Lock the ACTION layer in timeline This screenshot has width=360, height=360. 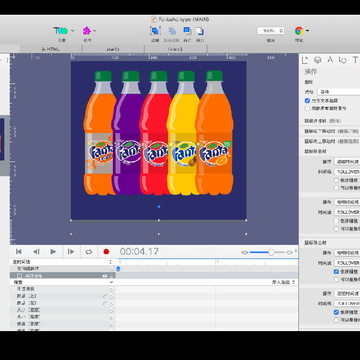(111, 276)
